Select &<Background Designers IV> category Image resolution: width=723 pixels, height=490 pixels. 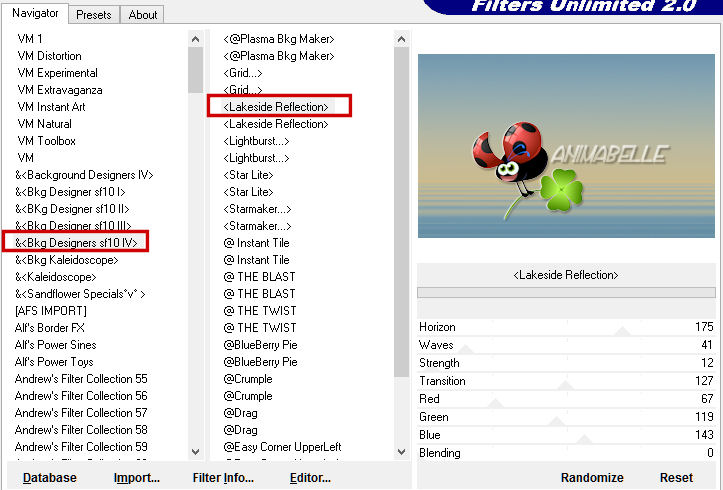(84, 175)
